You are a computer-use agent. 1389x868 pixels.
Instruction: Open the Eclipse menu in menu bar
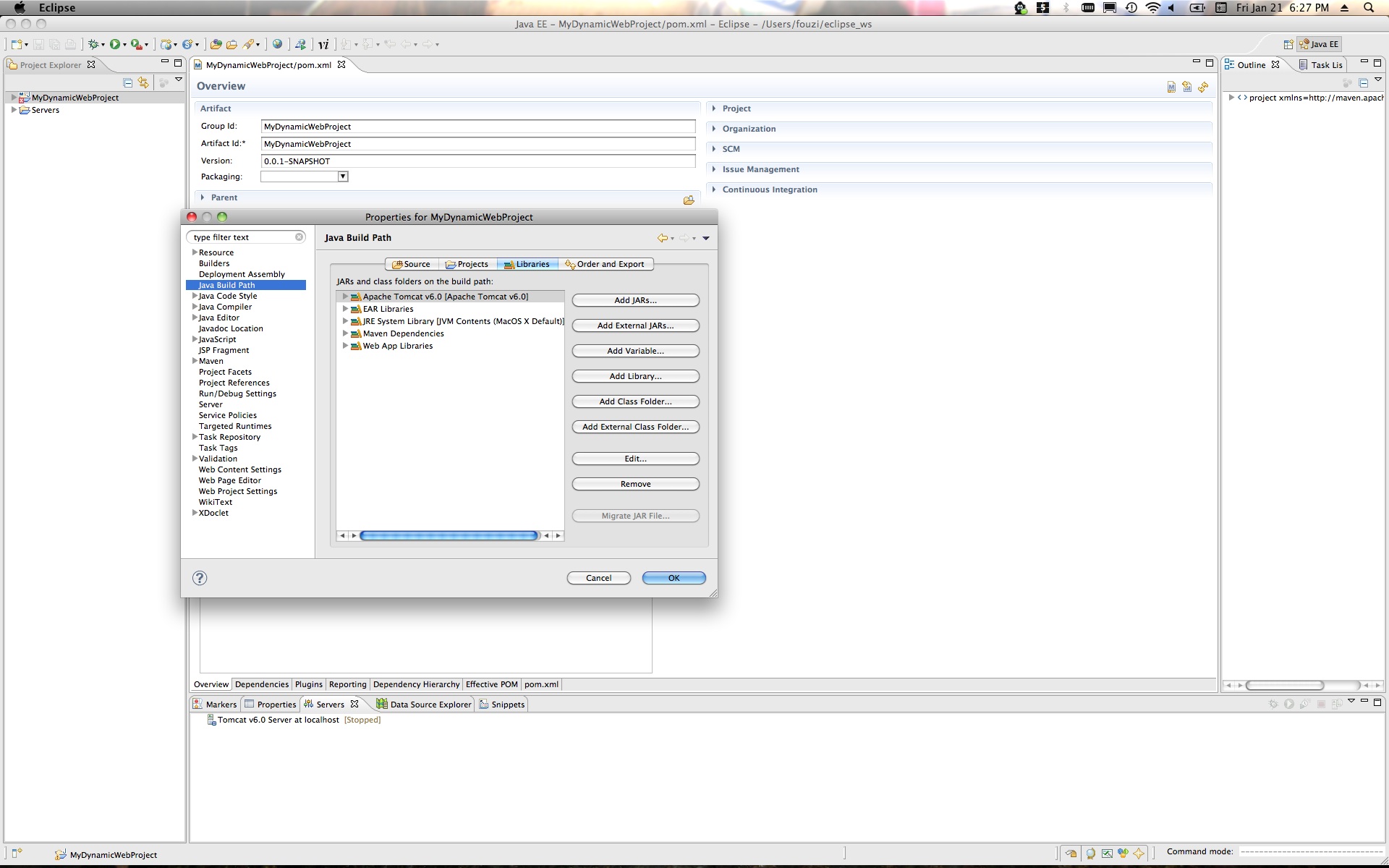57,8
